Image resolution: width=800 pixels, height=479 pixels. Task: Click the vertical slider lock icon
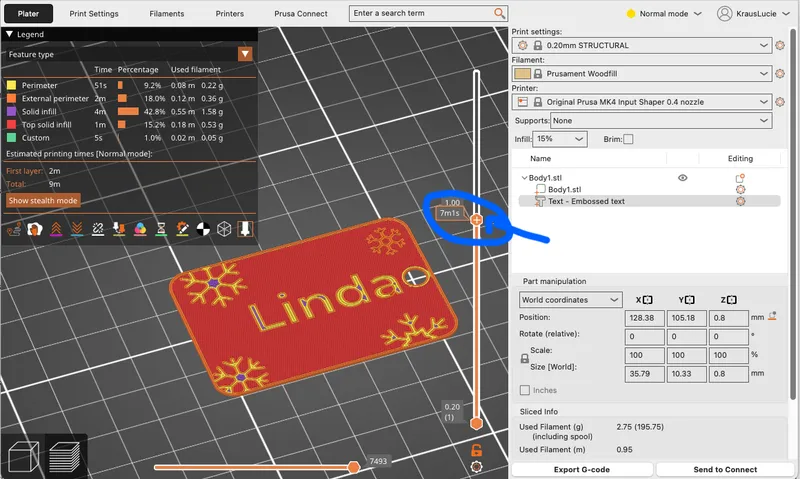click(x=477, y=450)
